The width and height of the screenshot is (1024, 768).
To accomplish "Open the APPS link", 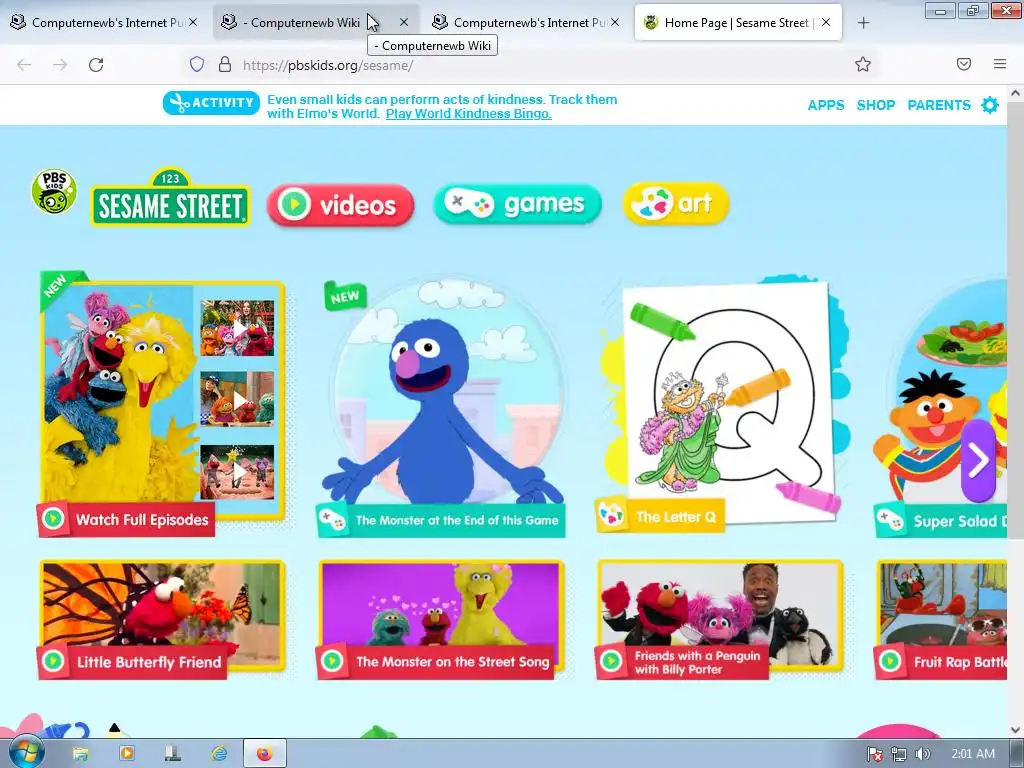I will click(825, 105).
